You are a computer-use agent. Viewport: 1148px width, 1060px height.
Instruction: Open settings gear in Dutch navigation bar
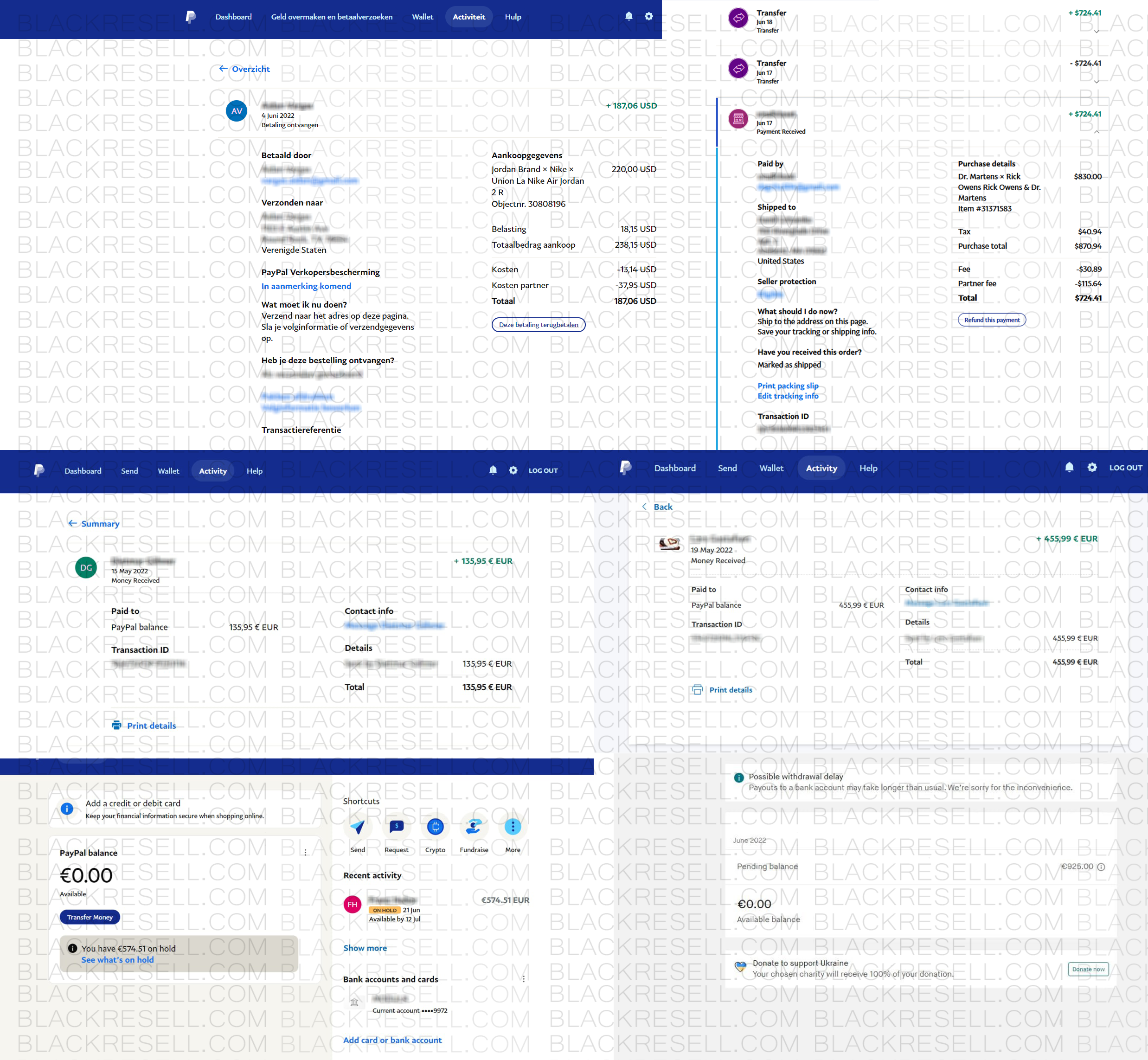pyautogui.click(x=648, y=17)
